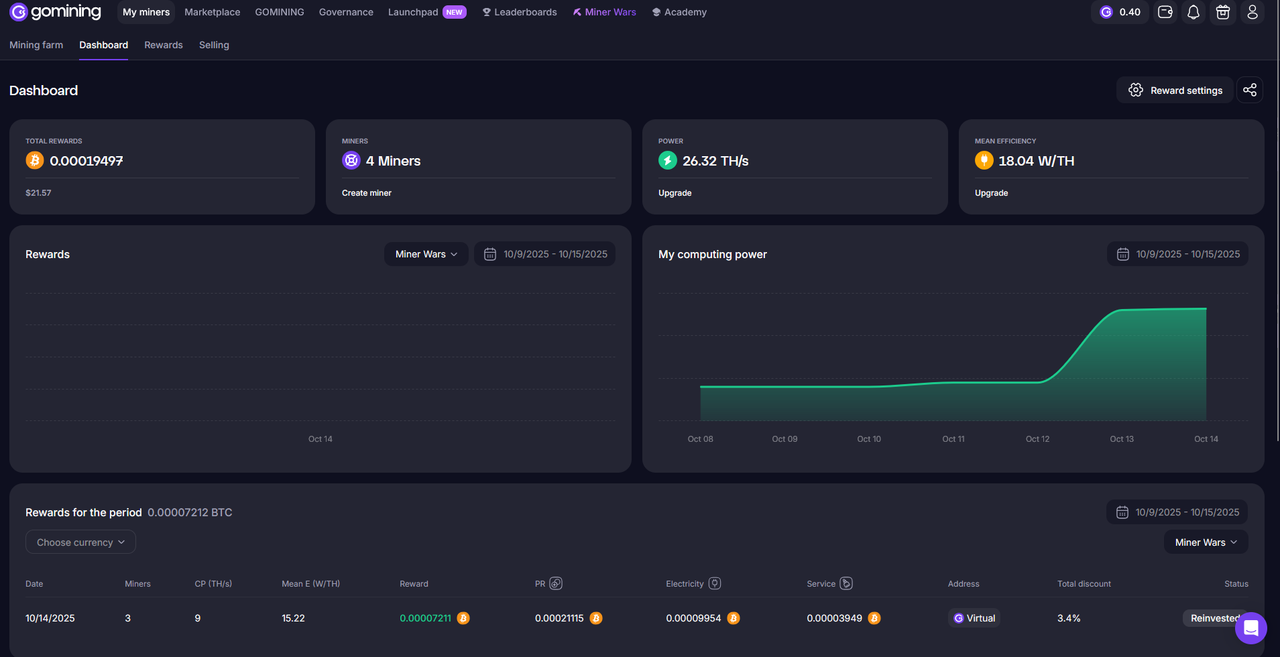Screen dimensions: 1280x657
Task: Click the Virtual address badge
Action: [974, 618]
